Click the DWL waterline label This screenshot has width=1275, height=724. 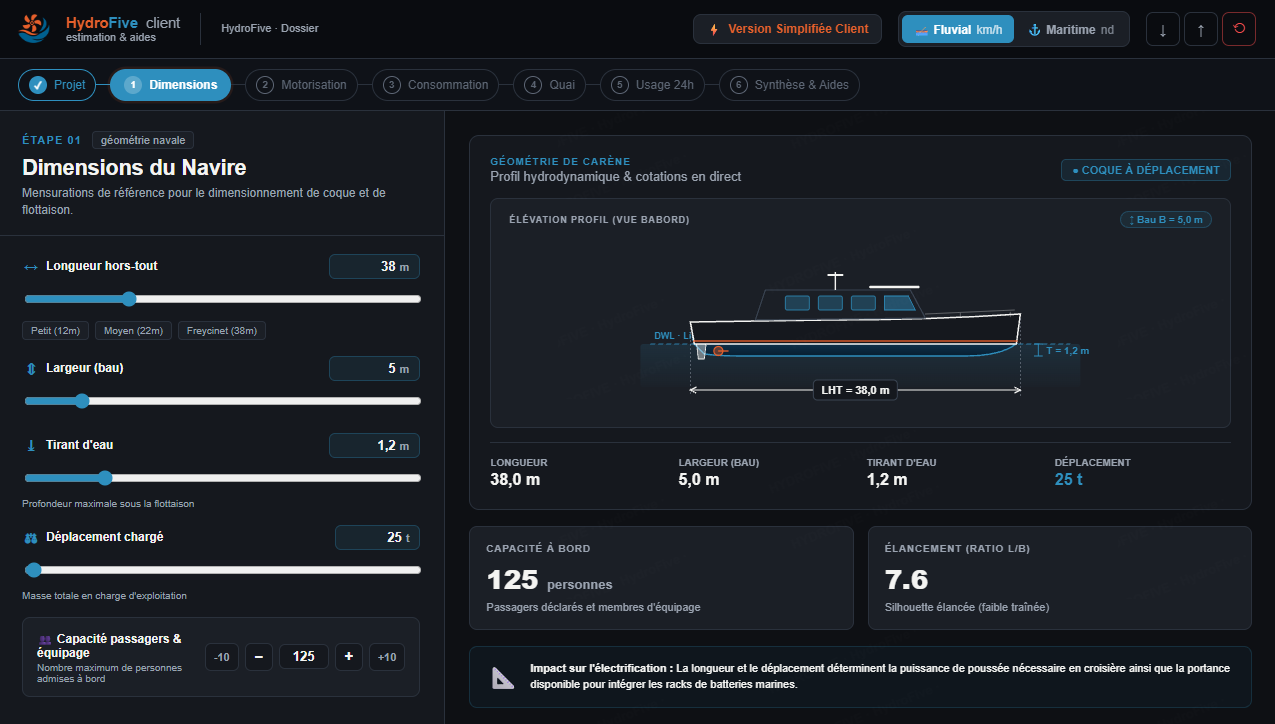tap(673, 336)
